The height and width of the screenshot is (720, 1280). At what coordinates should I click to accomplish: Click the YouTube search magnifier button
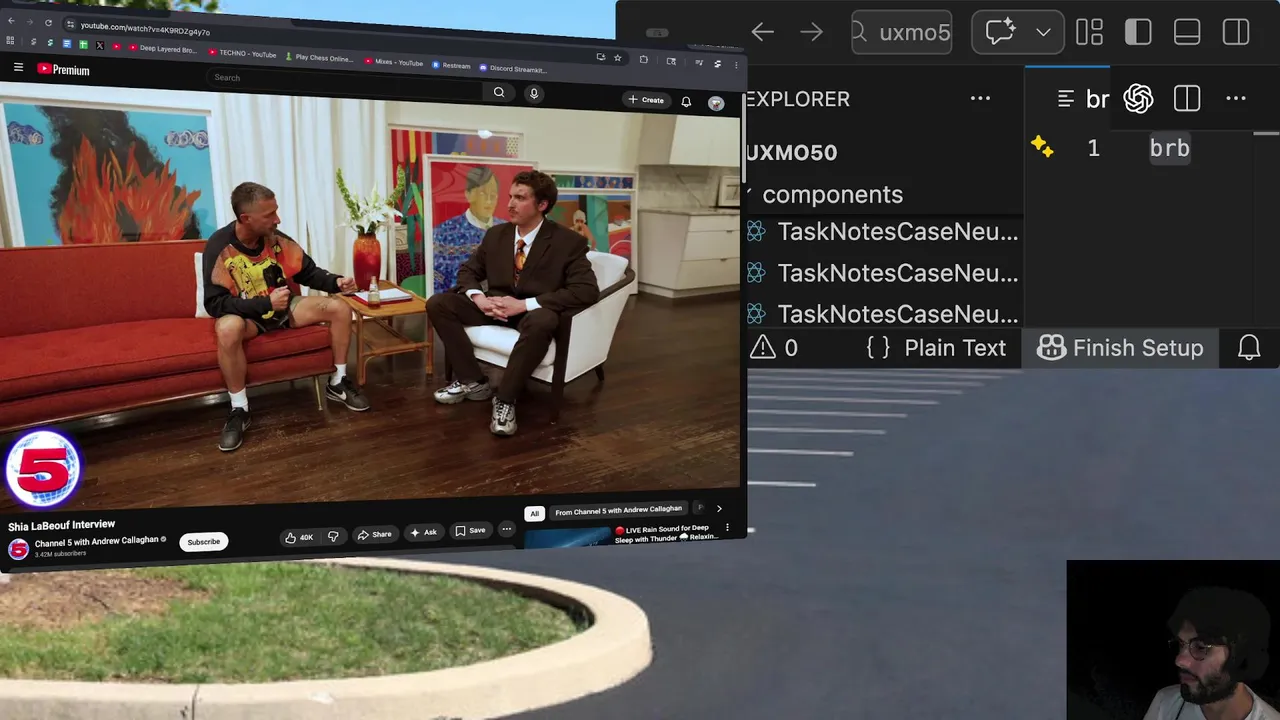point(499,92)
